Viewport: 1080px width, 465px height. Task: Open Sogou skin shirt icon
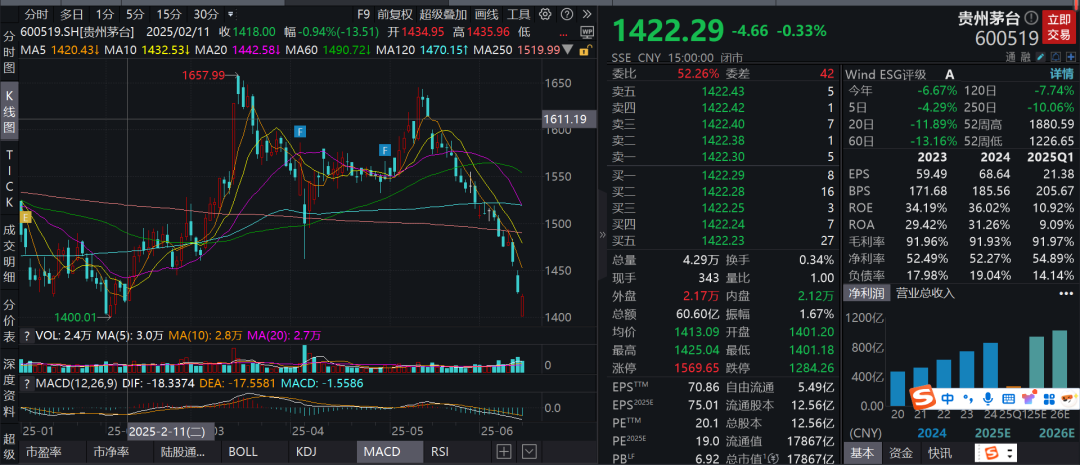[x=1028, y=398]
